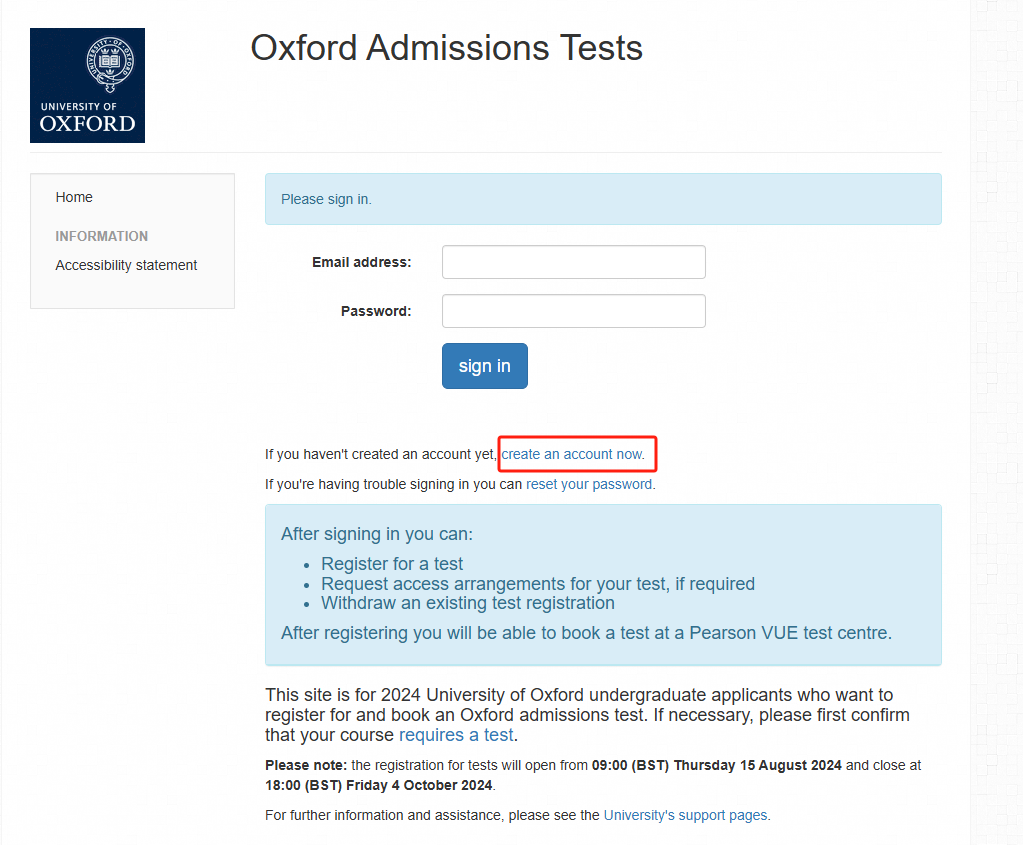Click the INFORMATION sidebar heading
Image resolution: width=1023 pixels, height=845 pixels.
pyautogui.click(x=102, y=236)
